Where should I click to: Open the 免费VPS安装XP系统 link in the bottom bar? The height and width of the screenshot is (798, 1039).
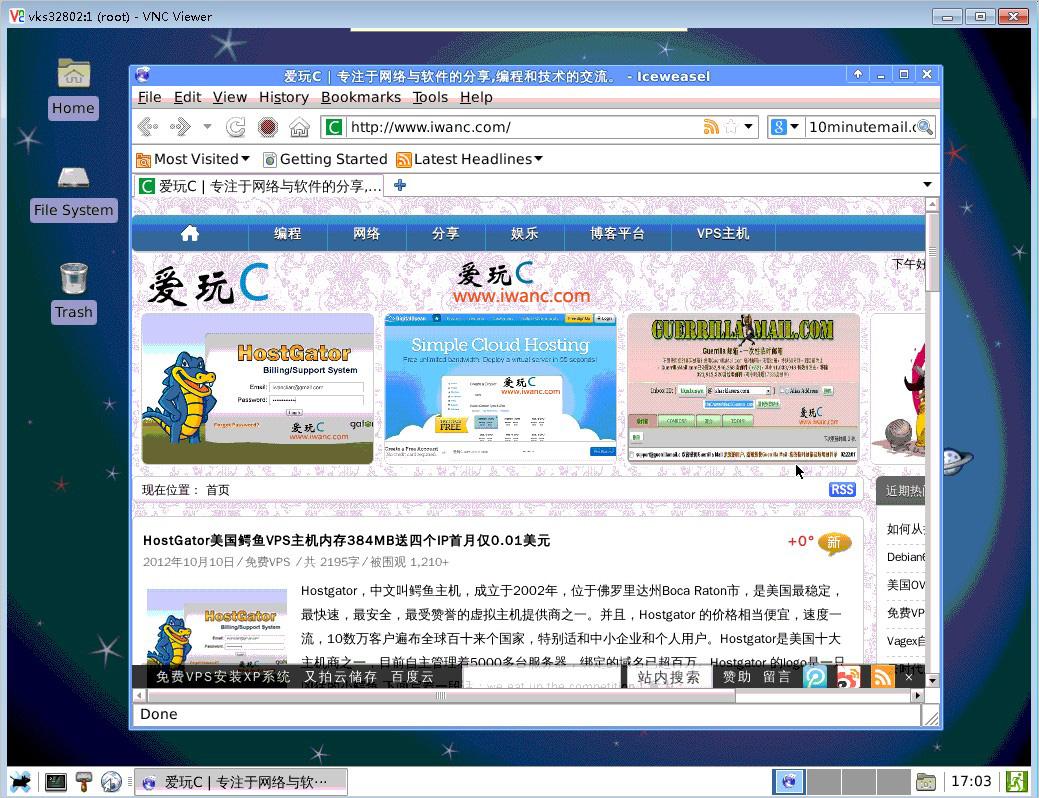pyautogui.click(x=223, y=677)
